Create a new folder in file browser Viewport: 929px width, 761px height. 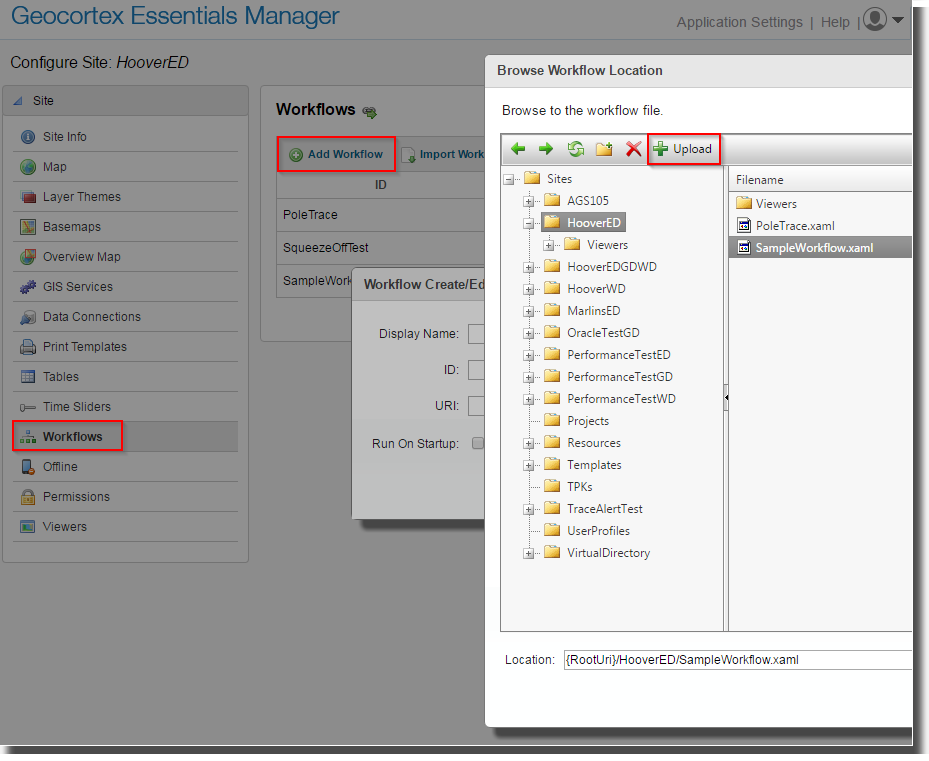pos(603,148)
